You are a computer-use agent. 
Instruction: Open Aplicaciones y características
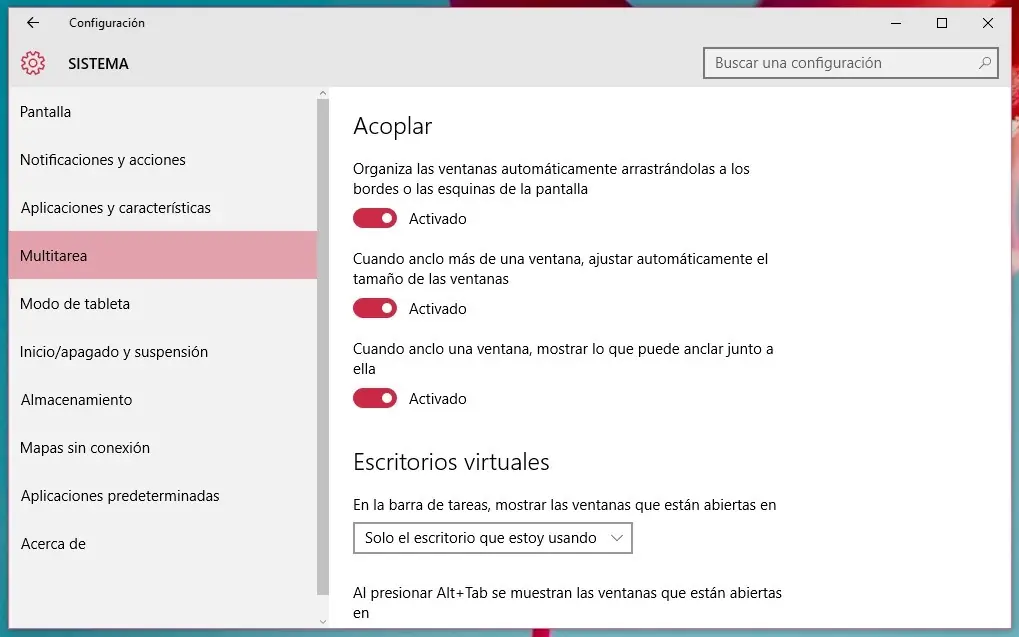[115, 207]
